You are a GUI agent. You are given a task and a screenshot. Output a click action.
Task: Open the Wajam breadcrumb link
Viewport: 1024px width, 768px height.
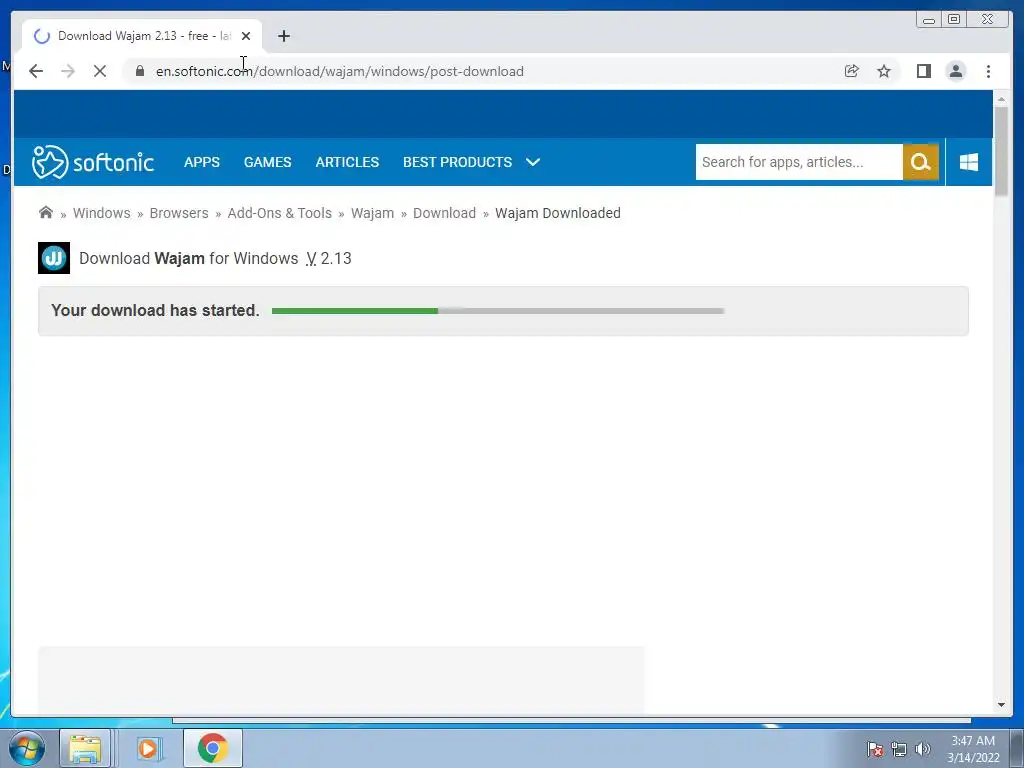pyautogui.click(x=372, y=213)
